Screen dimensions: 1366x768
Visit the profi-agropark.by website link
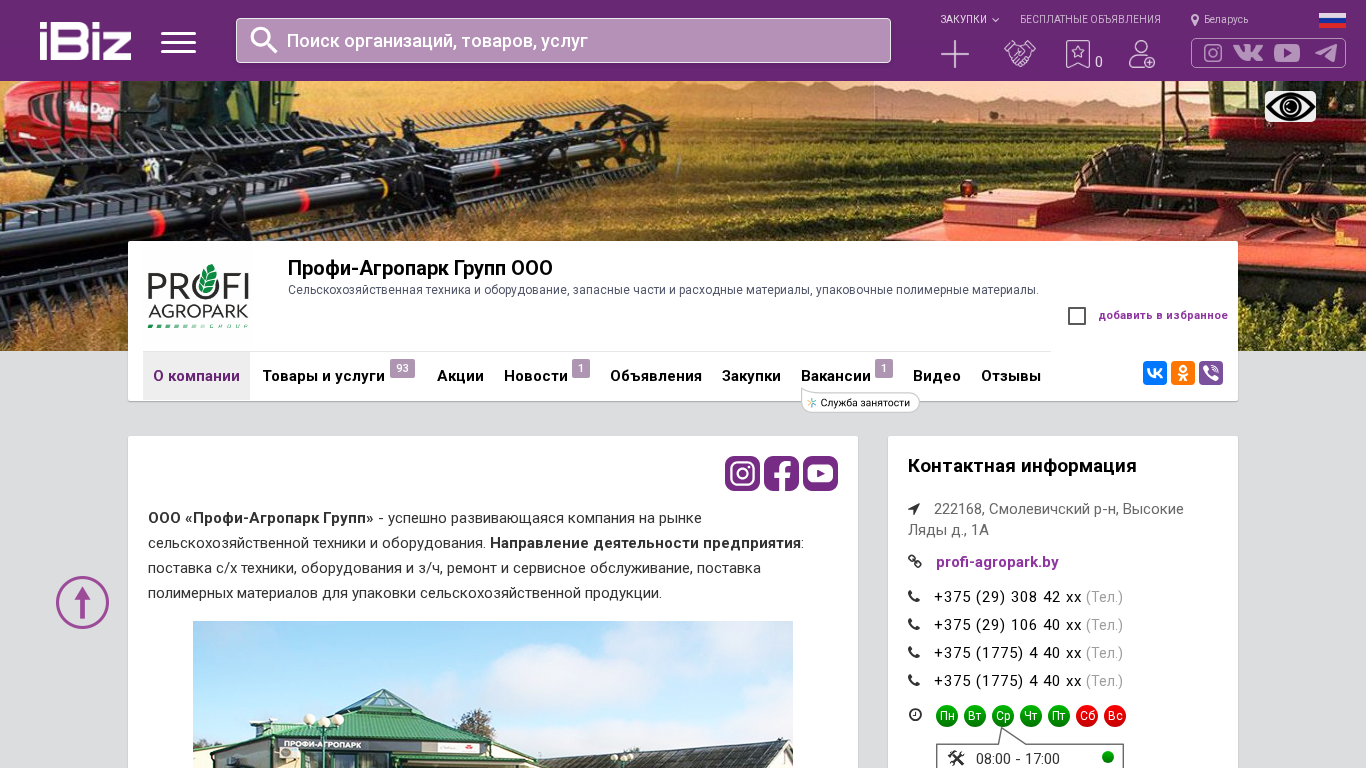pyautogui.click(x=997, y=562)
